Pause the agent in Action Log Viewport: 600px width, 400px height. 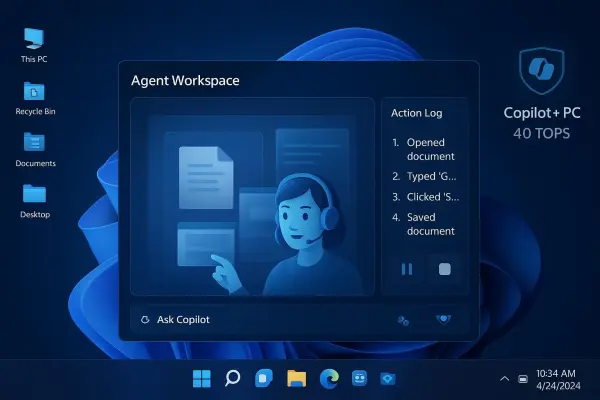(x=407, y=269)
